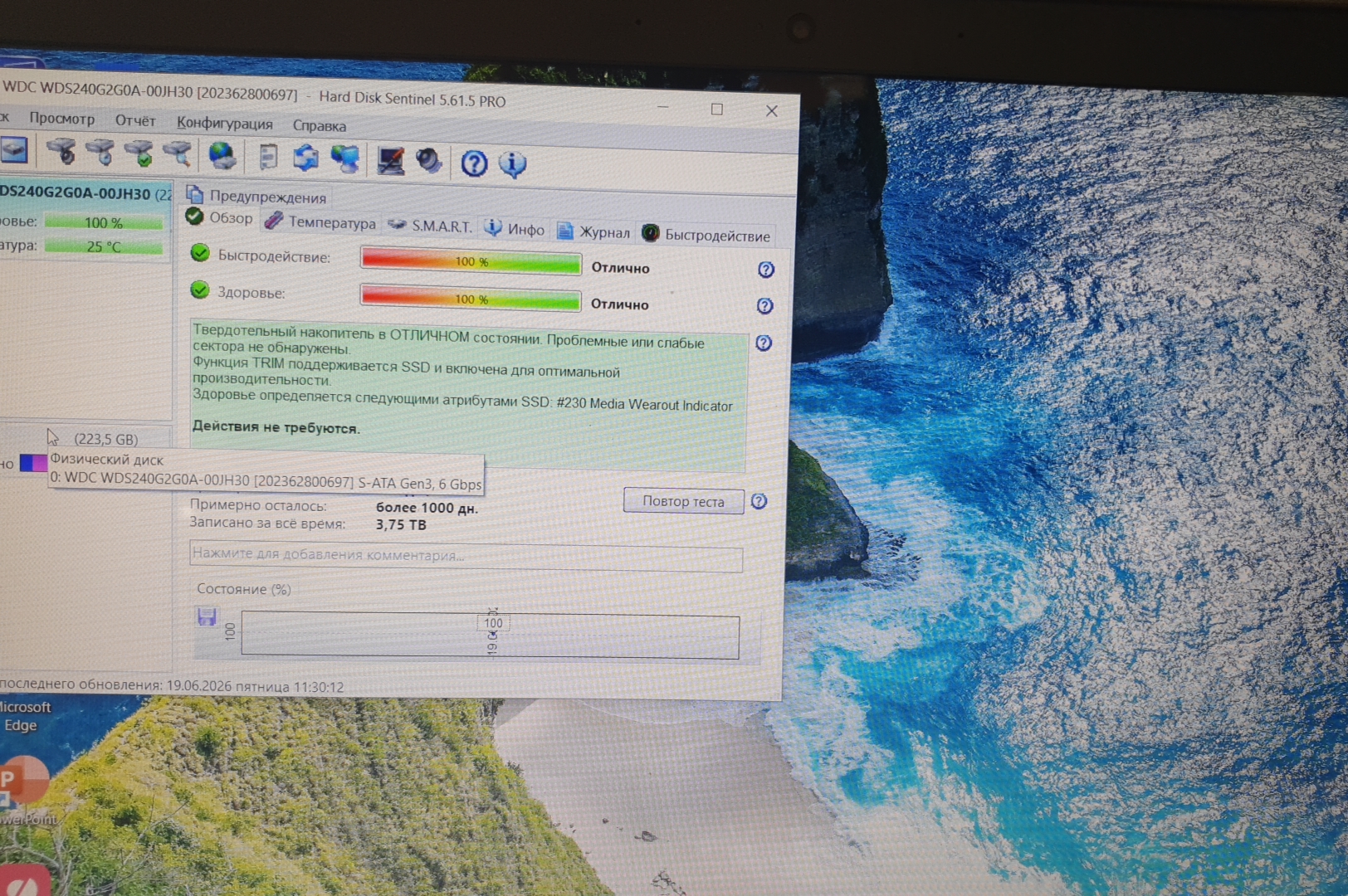1348x896 pixels.
Task: Open the Справка menu
Action: pyautogui.click(x=320, y=126)
